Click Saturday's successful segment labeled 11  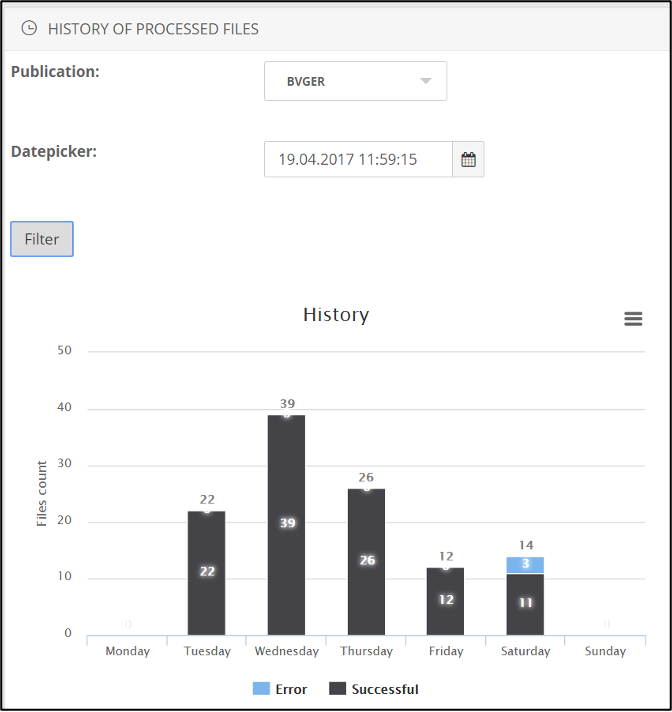click(x=525, y=604)
